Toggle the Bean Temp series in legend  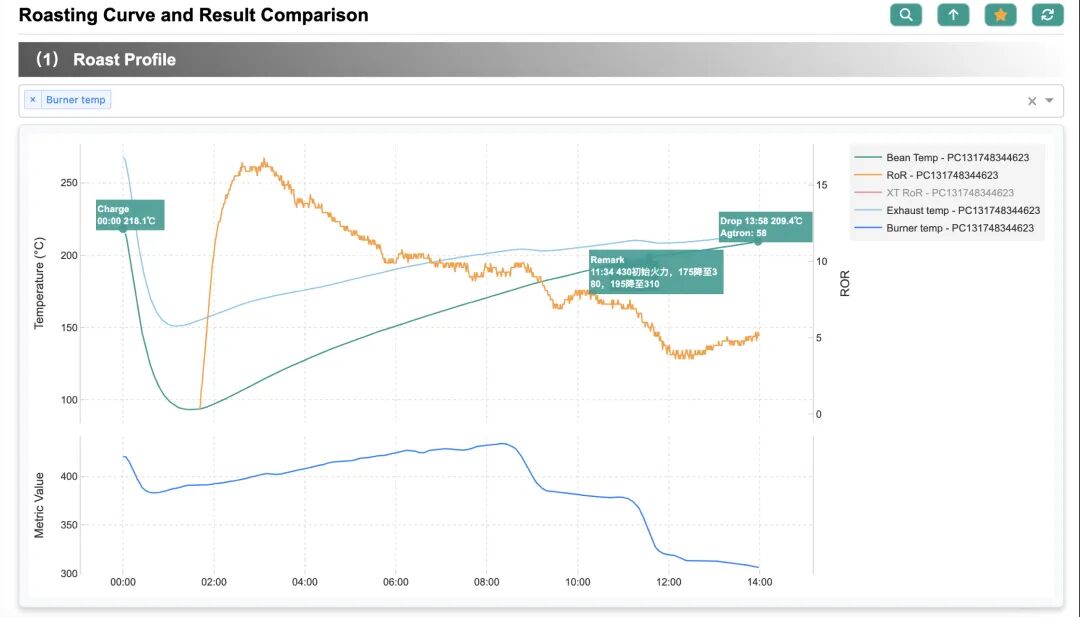[942, 158]
